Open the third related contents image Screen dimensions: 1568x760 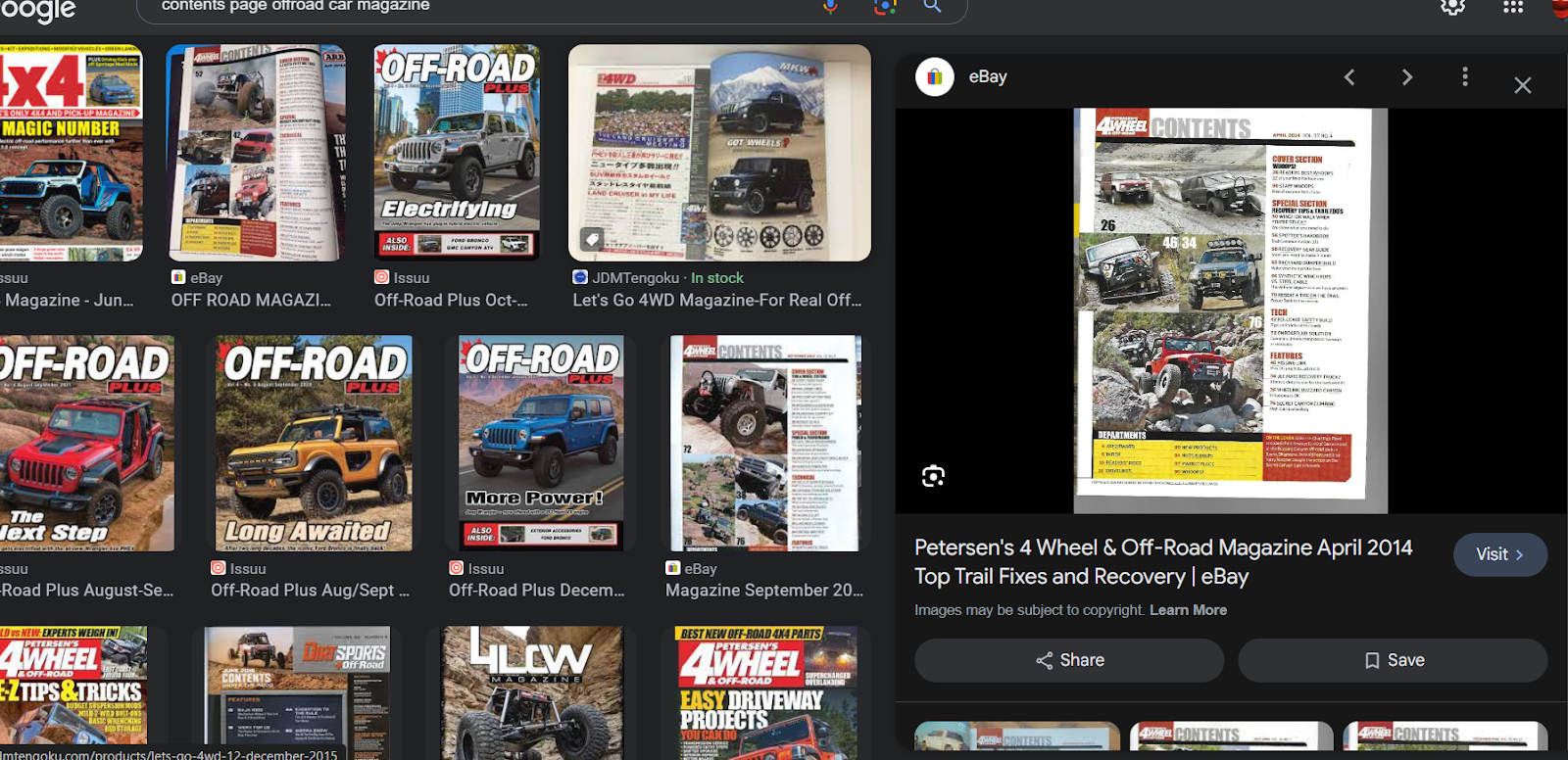click(1445, 736)
